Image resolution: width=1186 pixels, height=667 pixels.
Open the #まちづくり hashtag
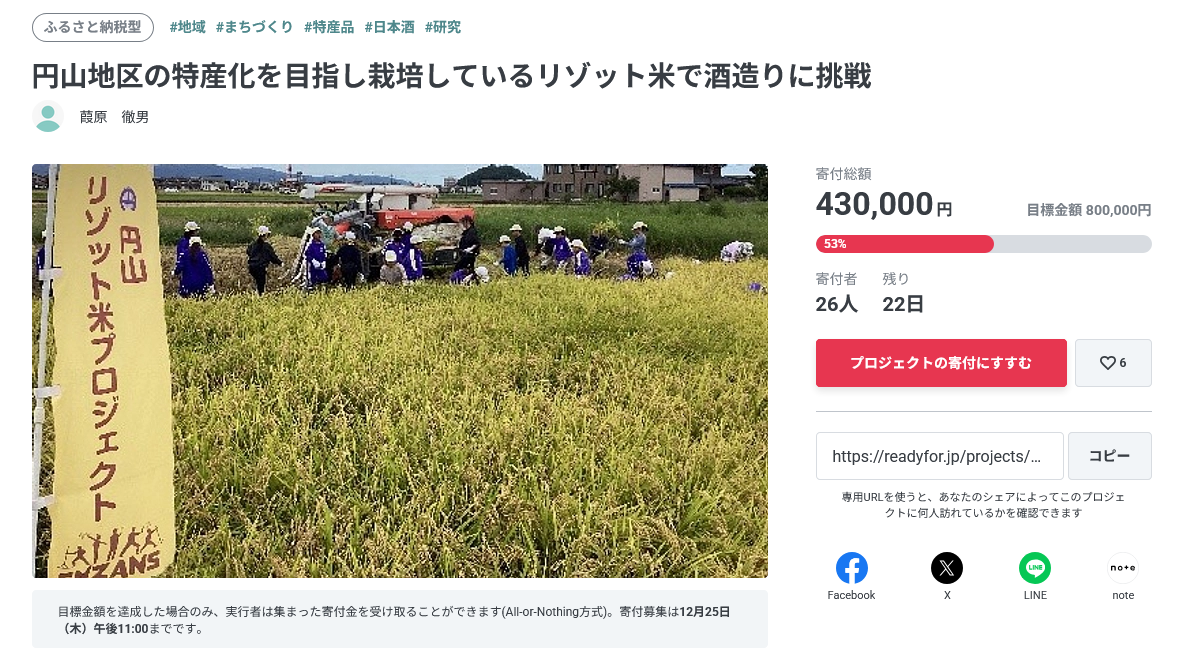[x=254, y=27]
